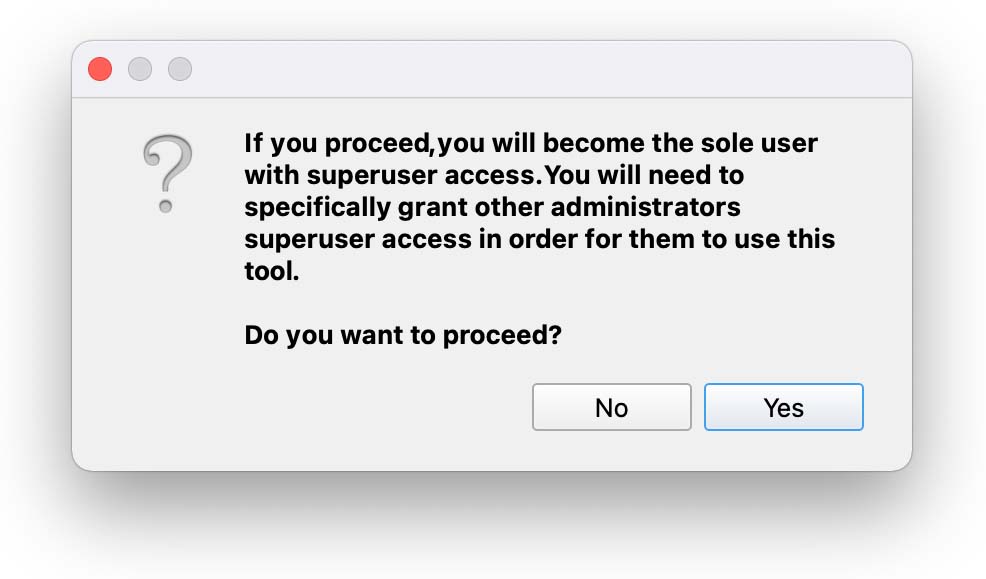986x579 pixels.
Task: Close the dialog with the red button
Action: pyautogui.click(x=100, y=69)
